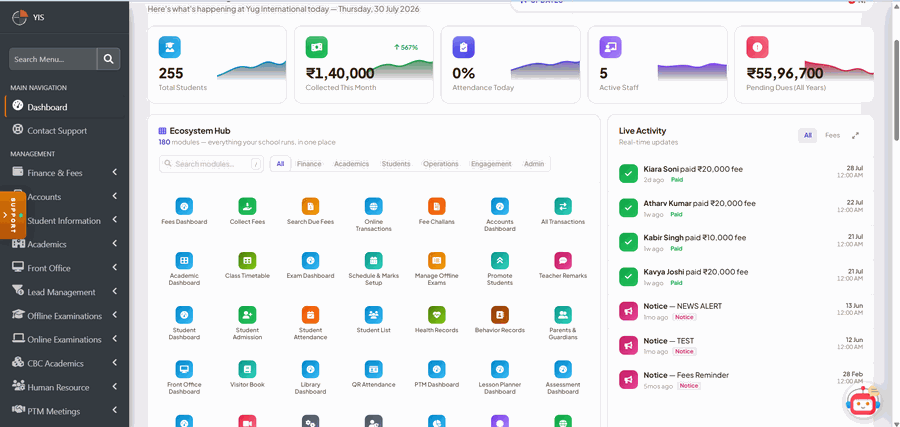The height and width of the screenshot is (427, 900).
Task: Open the Online Transactions module icon
Action: (x=374, y=206)
